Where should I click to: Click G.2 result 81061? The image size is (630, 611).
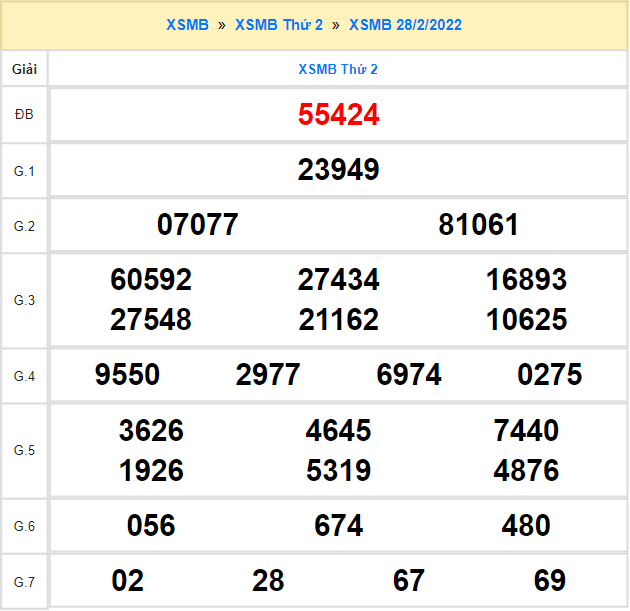479,225
